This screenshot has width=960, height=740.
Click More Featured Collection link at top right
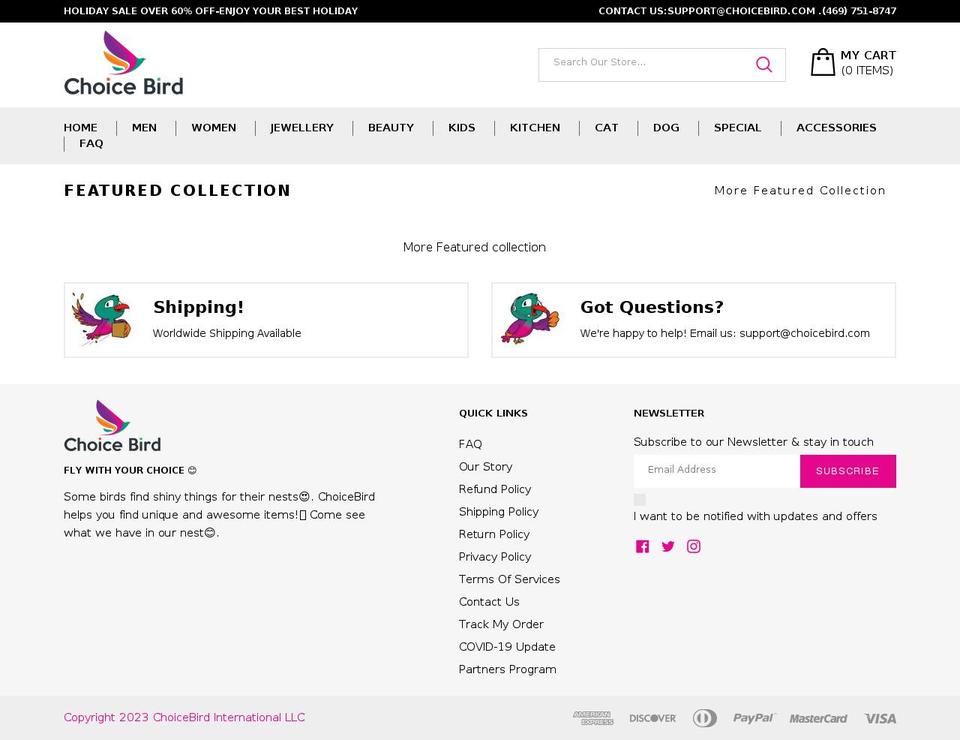click(800, 190)
